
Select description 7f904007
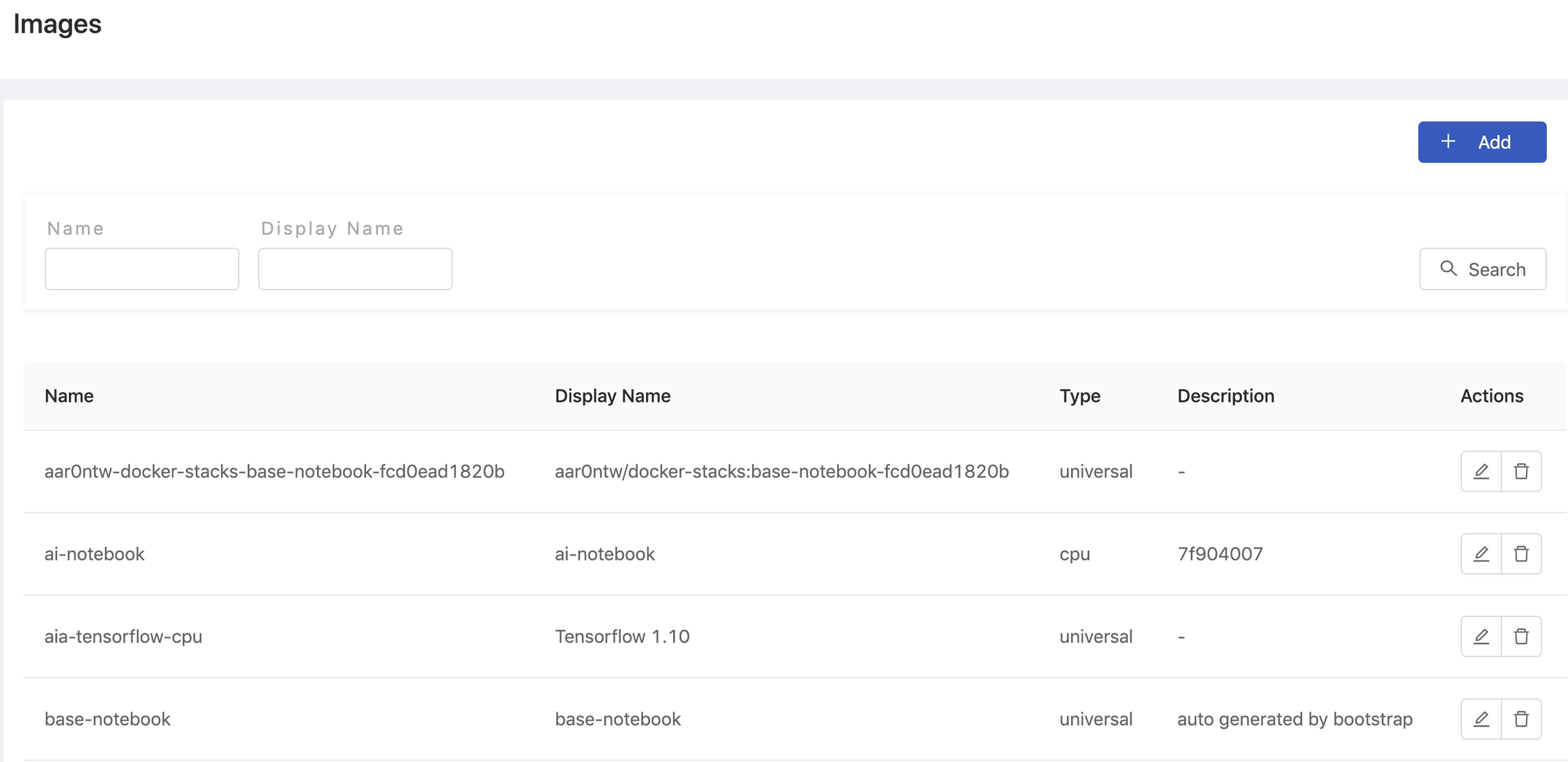point(1220,554)
